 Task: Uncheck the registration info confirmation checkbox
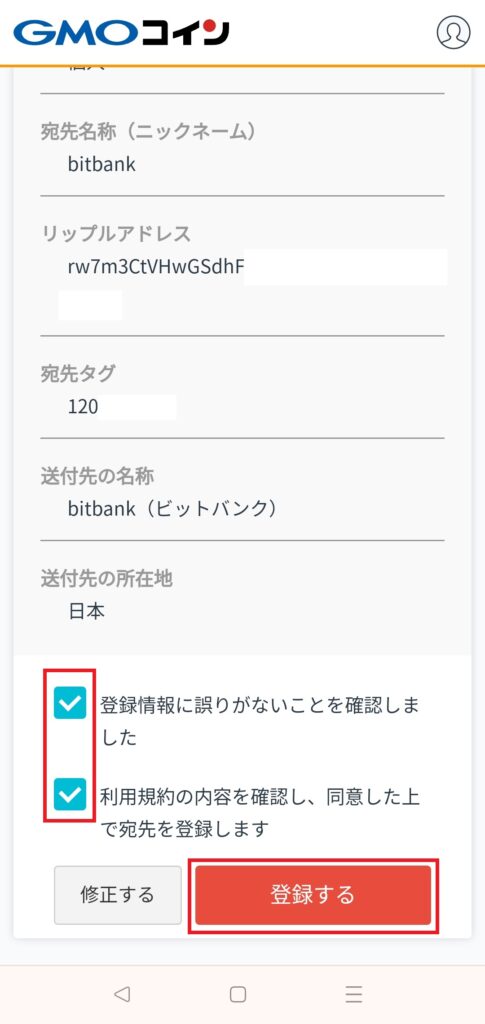pos(70,703)
